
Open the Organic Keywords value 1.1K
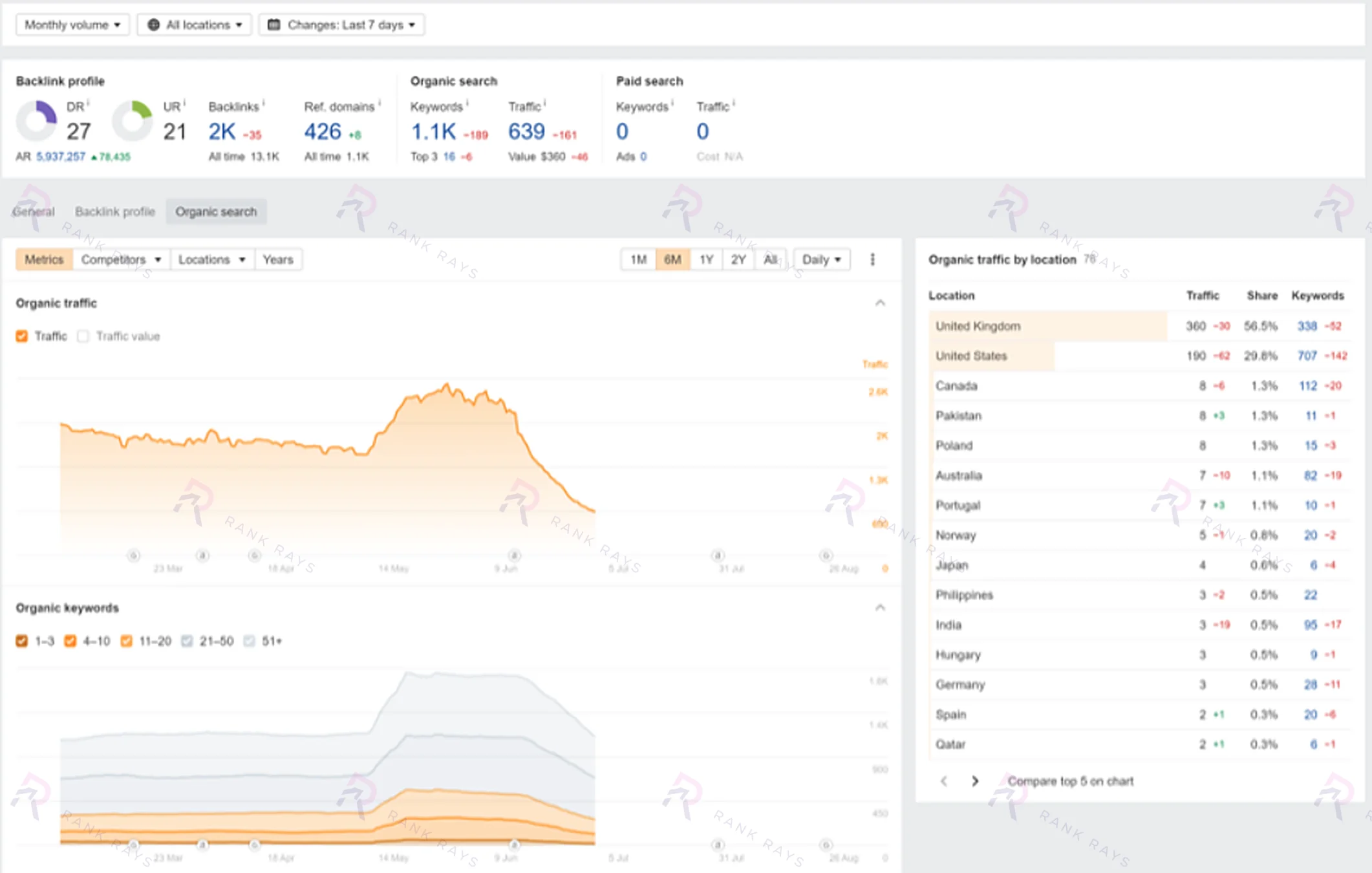434,132
